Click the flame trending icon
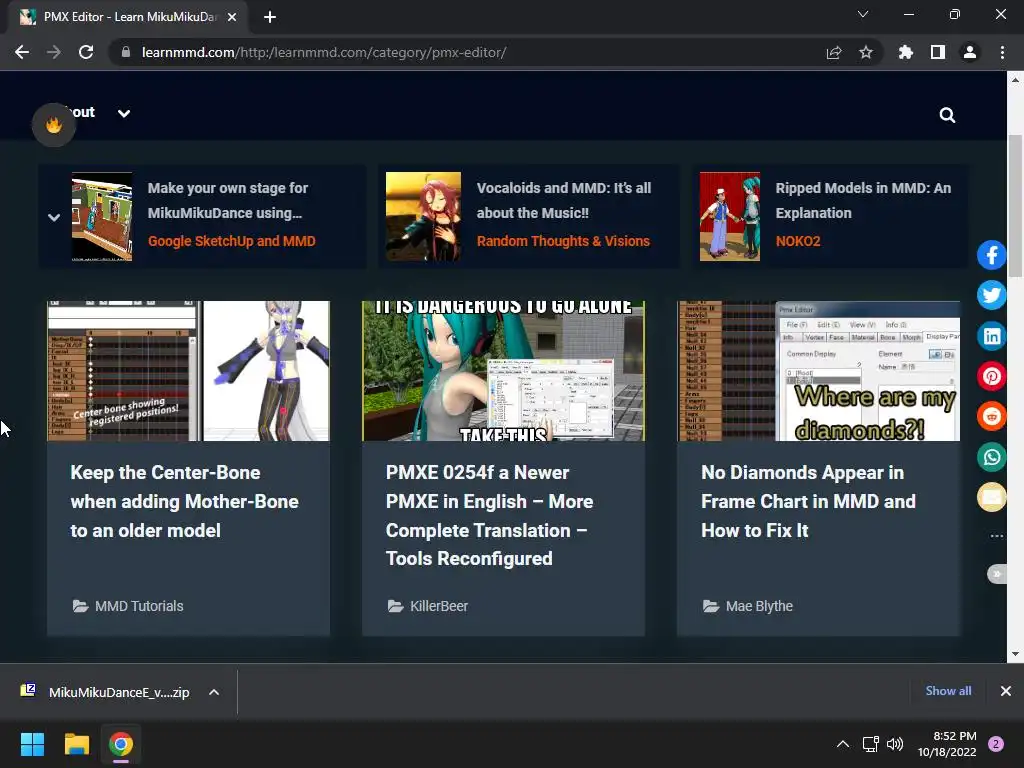This screenshot has width=1024, height=768. click(54, 124)
